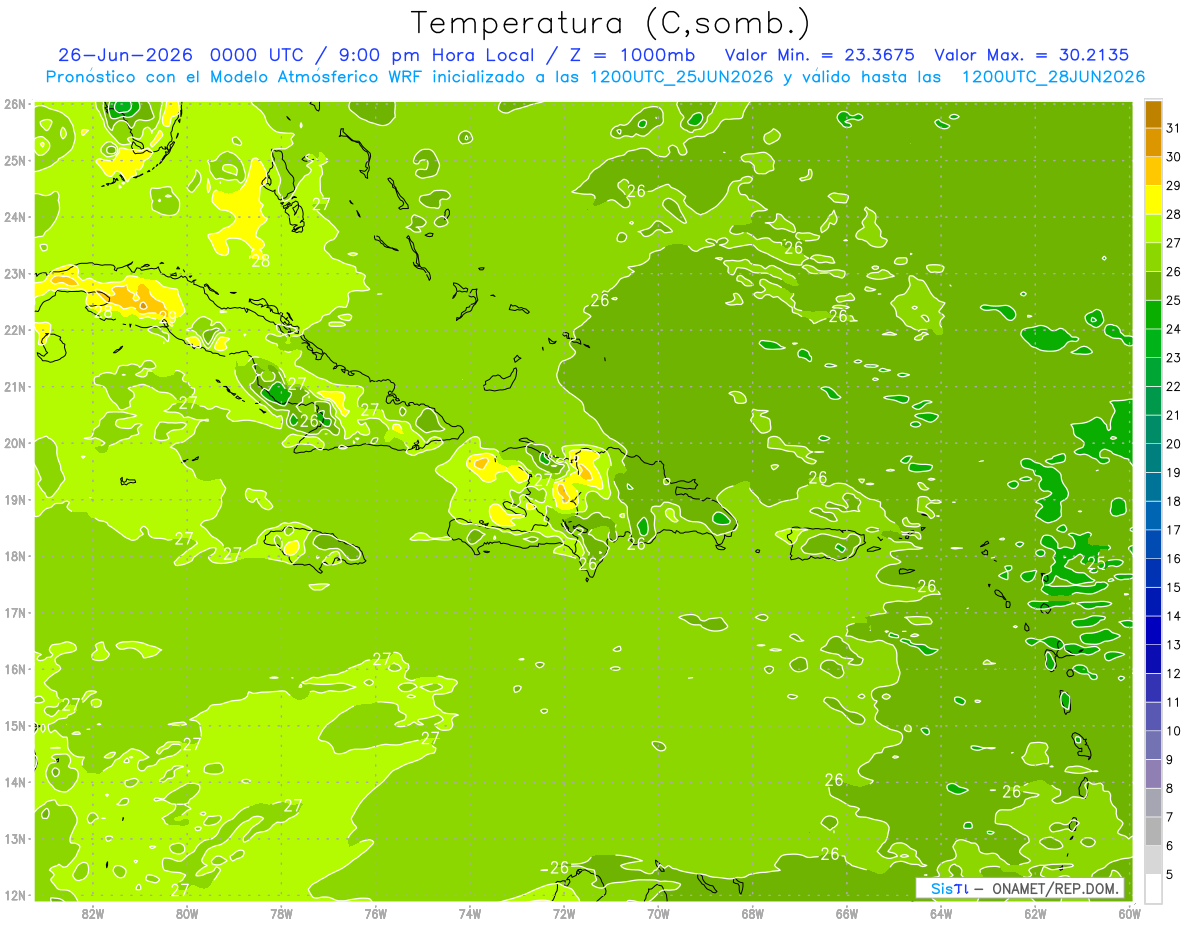Click the '66W' longitude axis label
The image size is (1200, 927).
click(847, 913)
